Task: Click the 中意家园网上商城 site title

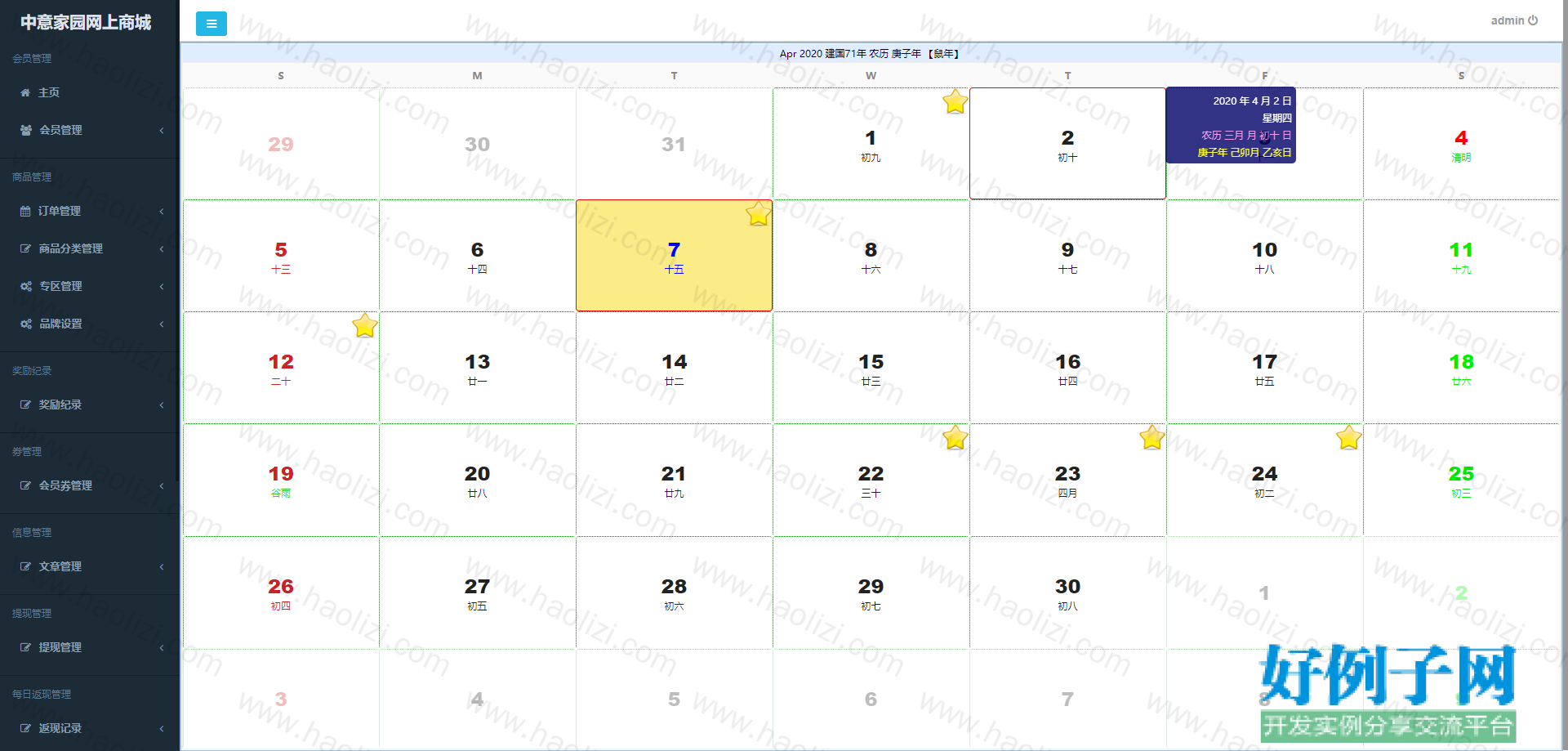Action: tap(86, 22)
